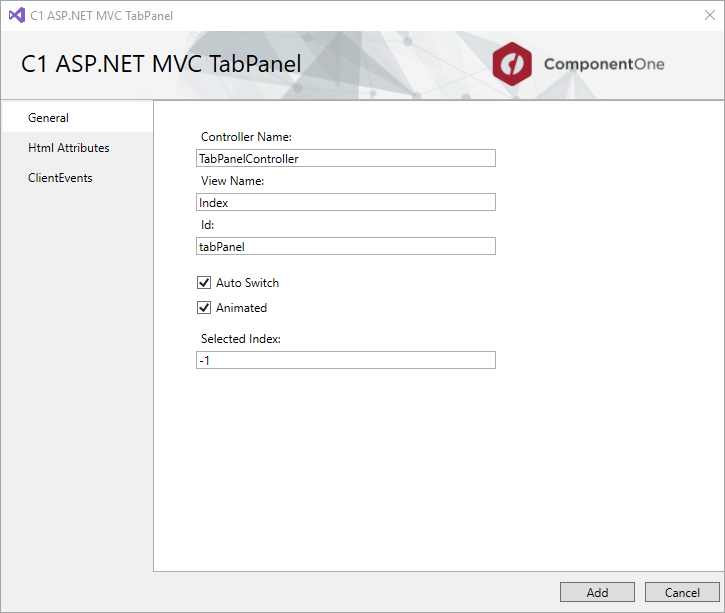Click the 'Selected Index:' label
Screen dimensions: 725x613
(240, 339)
